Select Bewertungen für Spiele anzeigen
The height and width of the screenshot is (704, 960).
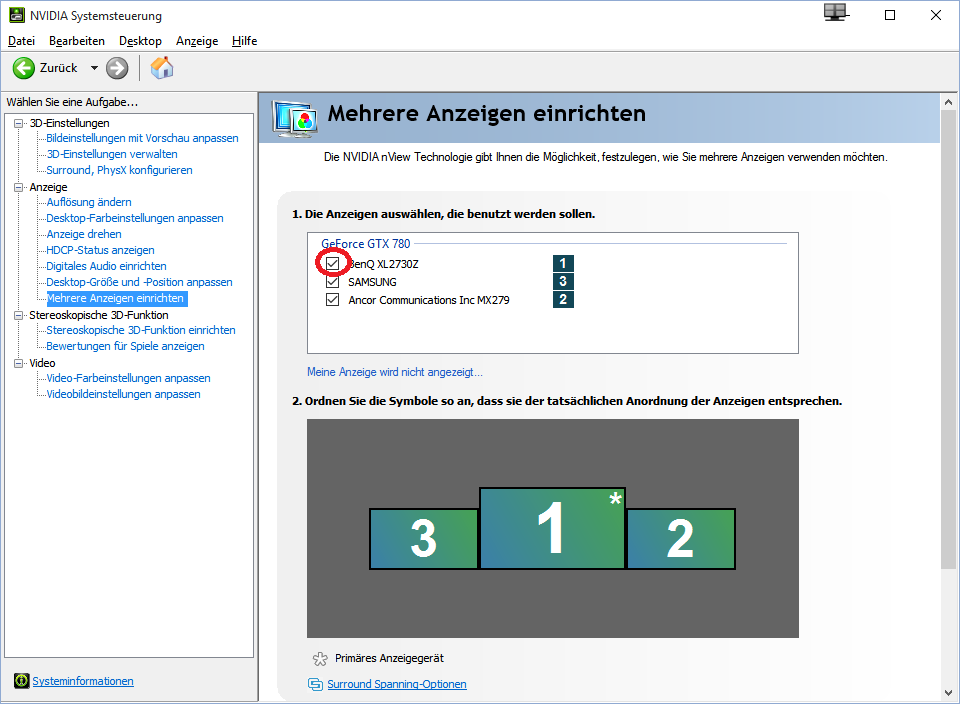[x=126, y=346]
